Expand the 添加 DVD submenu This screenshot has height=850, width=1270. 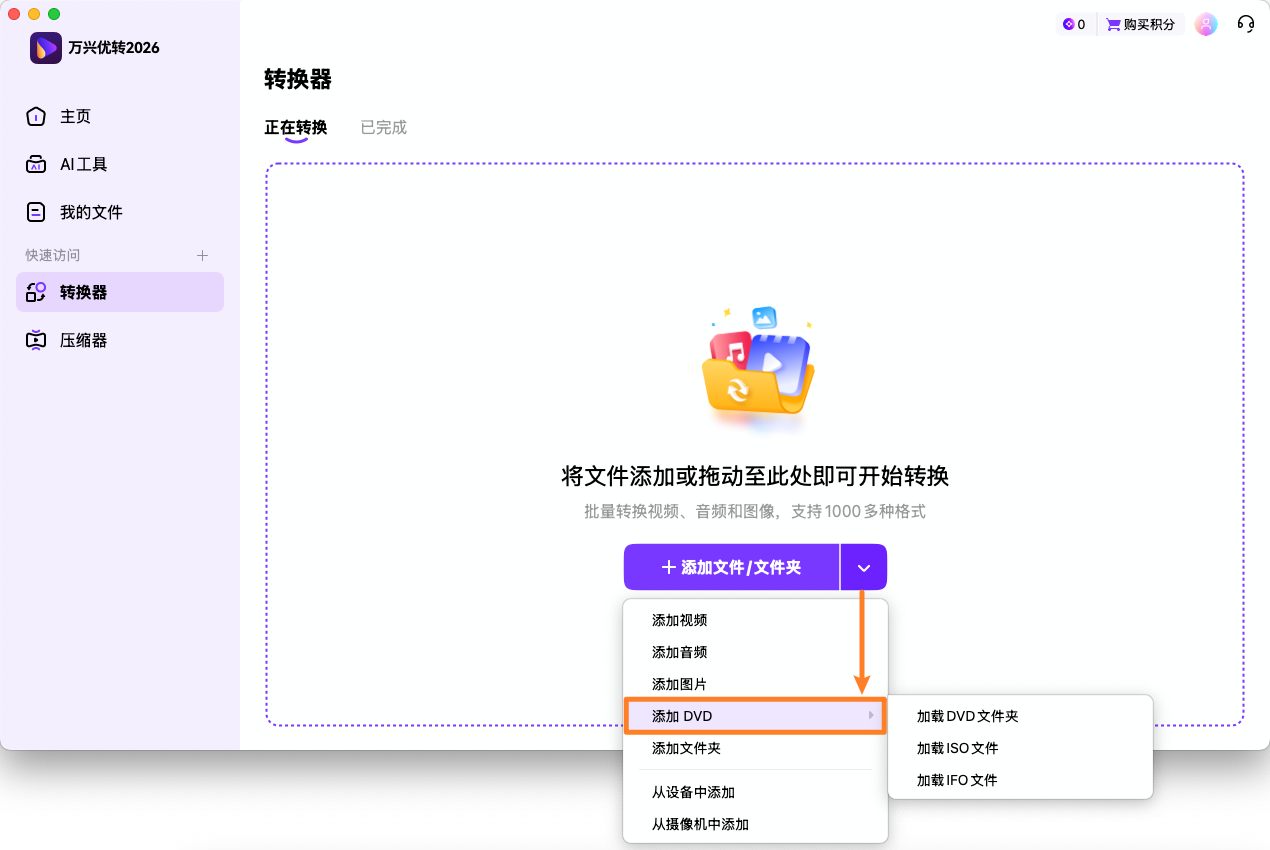point(755,716)
